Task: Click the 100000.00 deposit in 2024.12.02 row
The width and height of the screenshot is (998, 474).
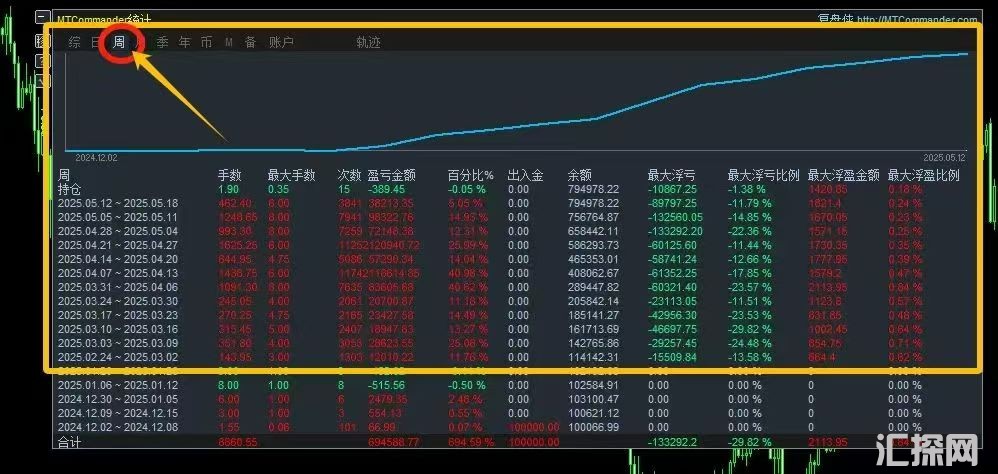Action: 533,428
